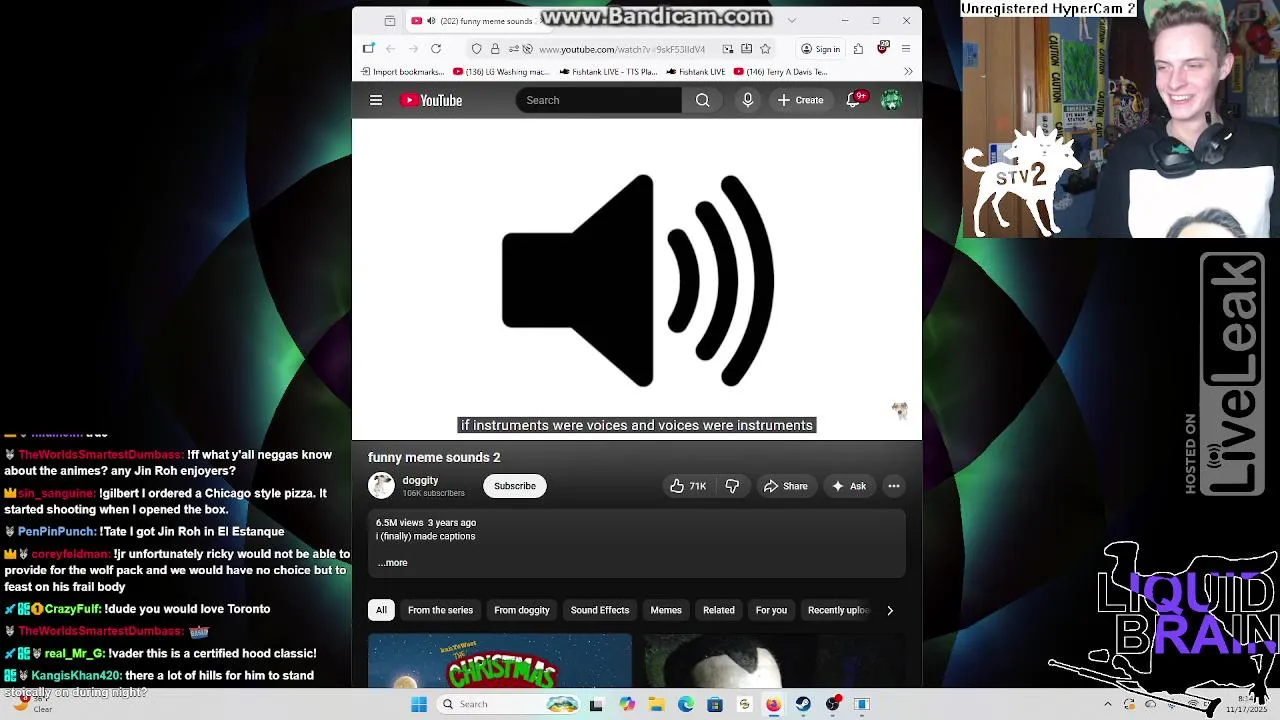1280x720 pixels.
Task: Show hidden system tray icons chevron
Action: coord(1107,704)
